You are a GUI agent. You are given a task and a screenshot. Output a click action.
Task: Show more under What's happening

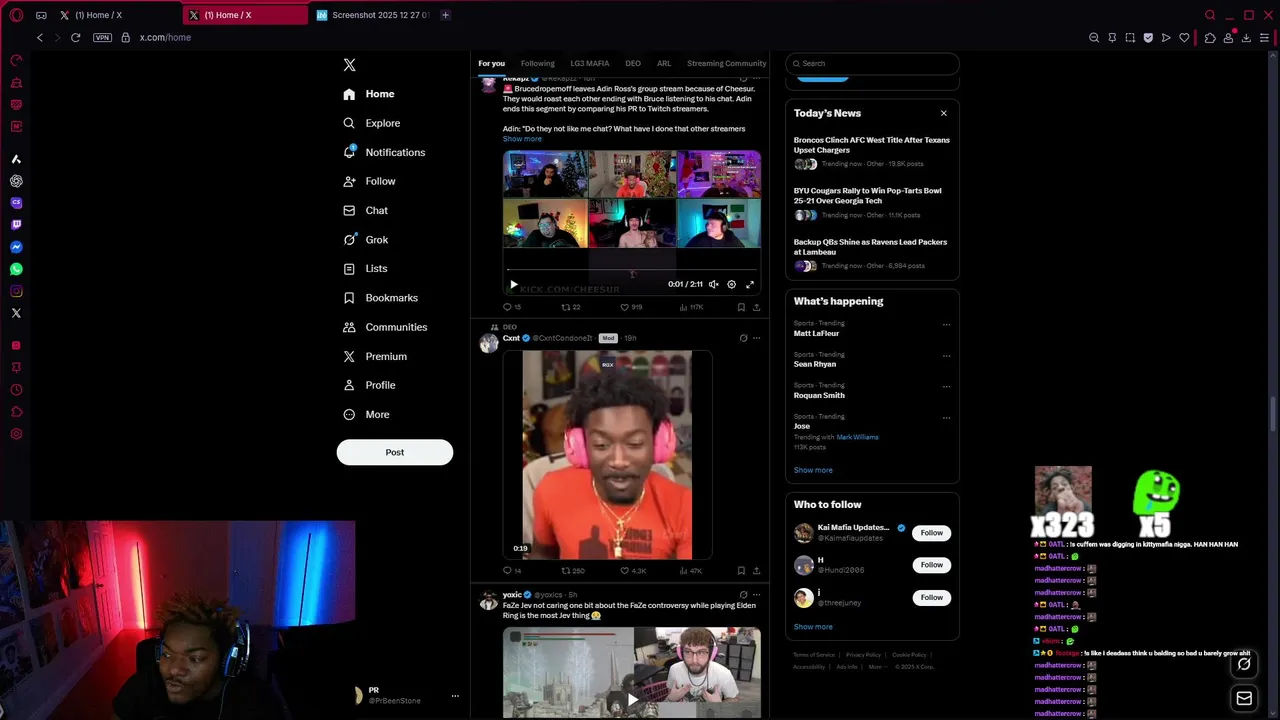click(813, 470)
